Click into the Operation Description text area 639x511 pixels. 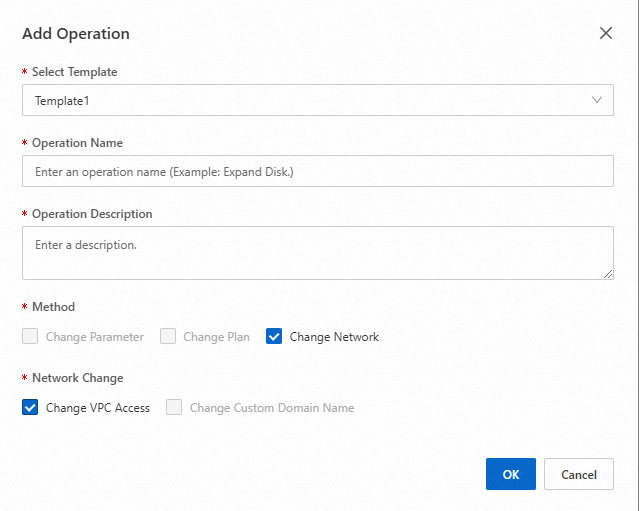(x=317, y=252)
